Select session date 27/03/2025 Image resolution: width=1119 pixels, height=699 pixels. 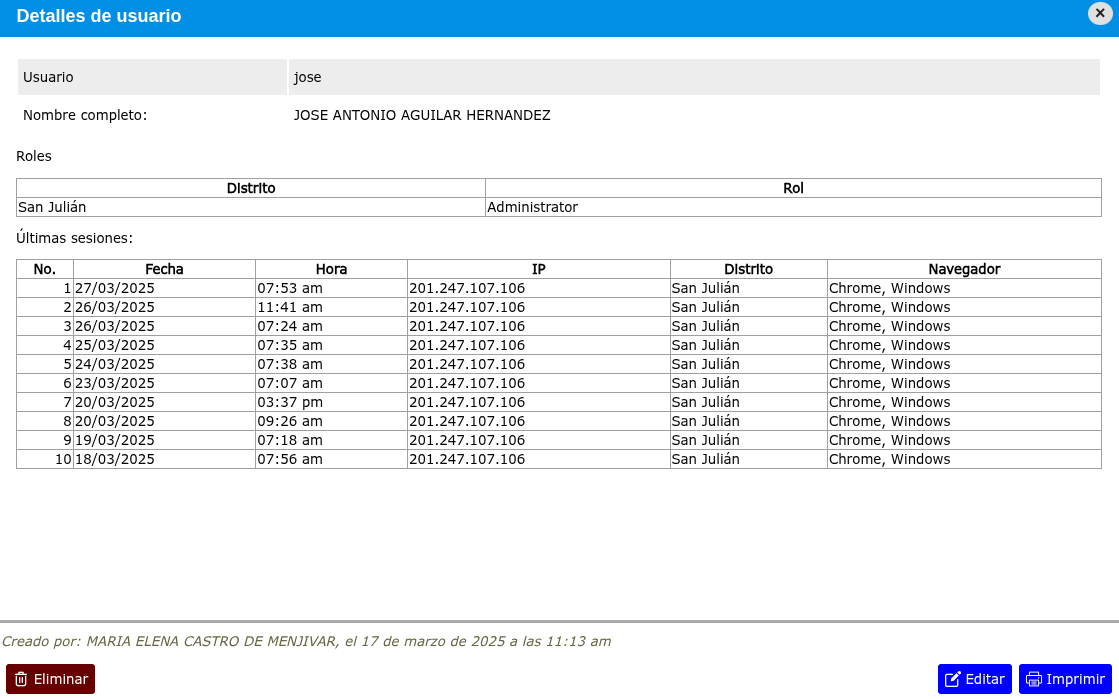point(115,288)
